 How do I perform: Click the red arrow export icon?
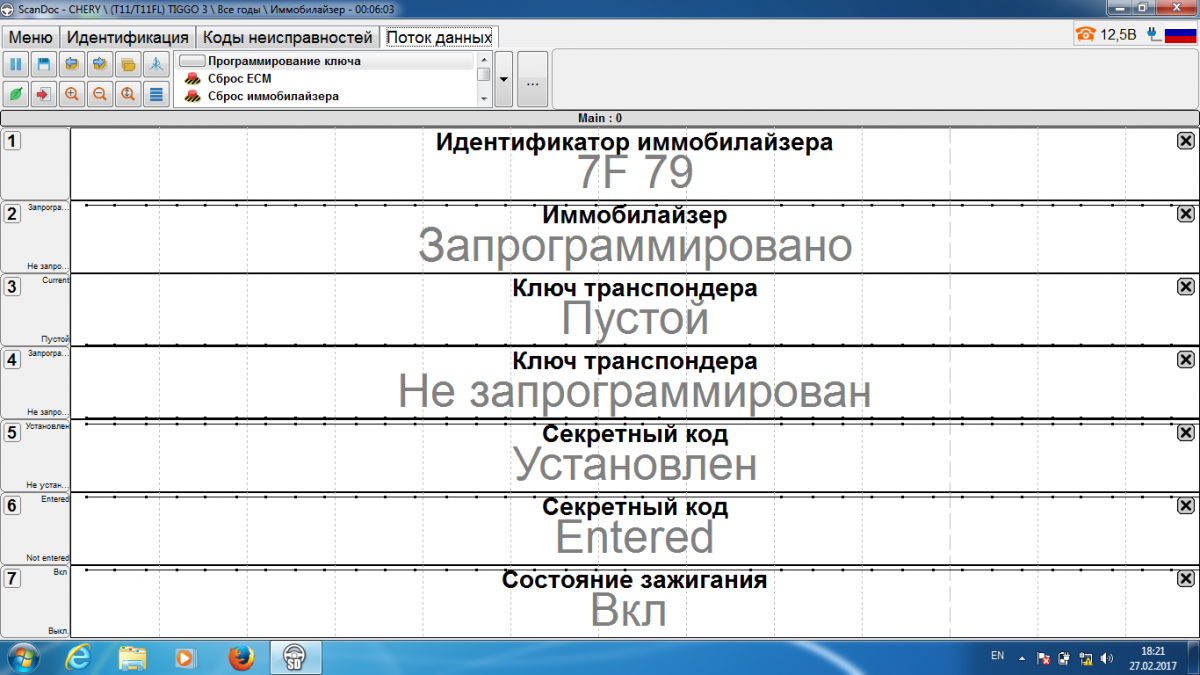click(x=44, y=94)
